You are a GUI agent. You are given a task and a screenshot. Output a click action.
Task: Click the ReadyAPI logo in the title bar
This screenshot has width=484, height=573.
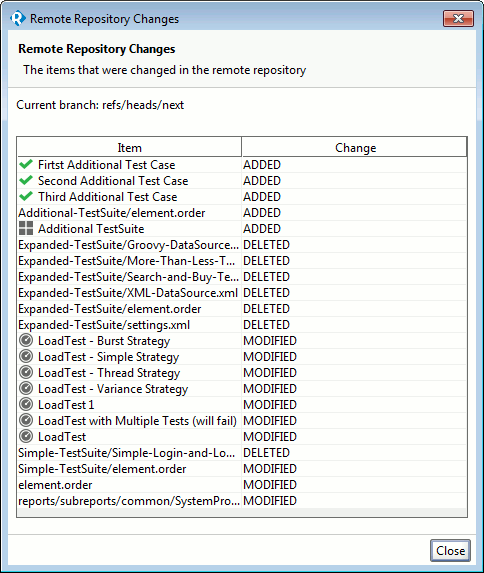click(x=18, y=18)
